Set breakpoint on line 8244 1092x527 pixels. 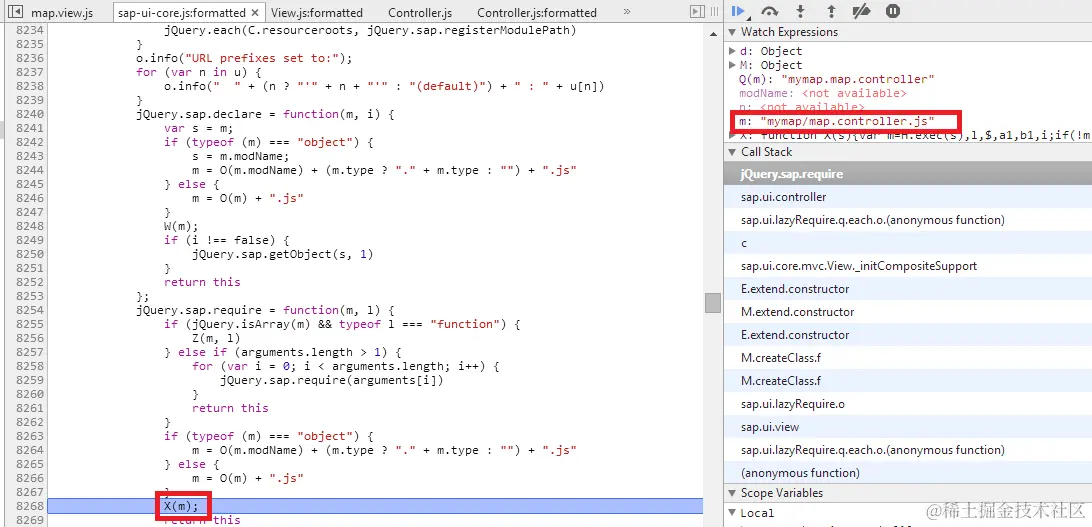(x=29, y=170)
